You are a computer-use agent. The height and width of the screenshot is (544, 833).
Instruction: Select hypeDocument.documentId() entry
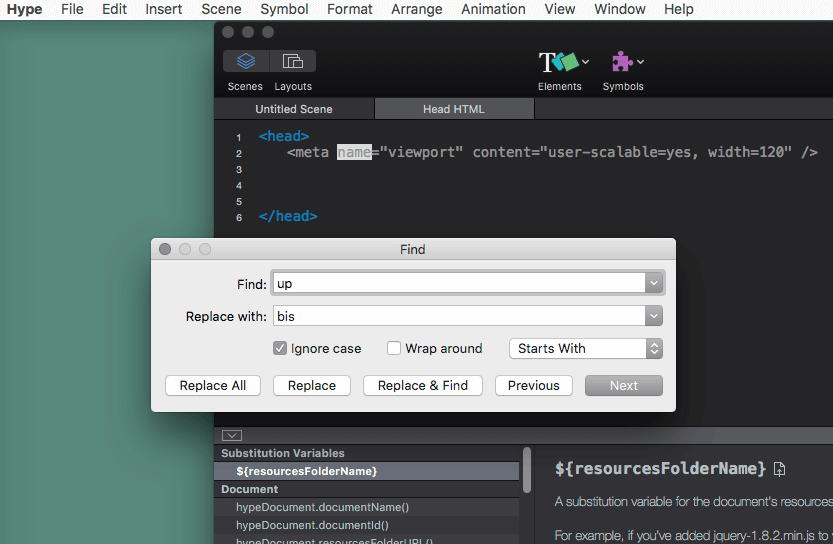(x=367, y=525)
